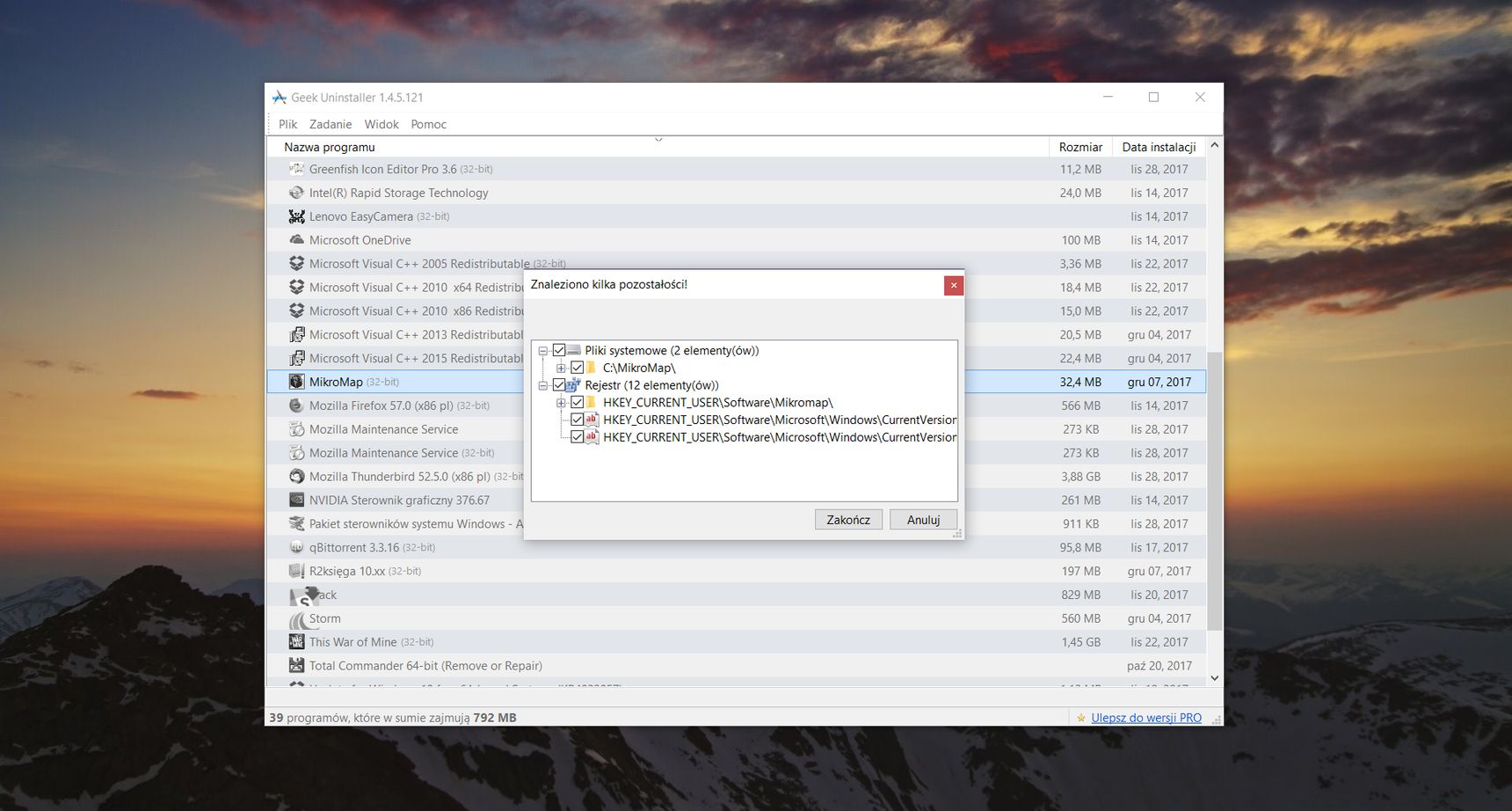The width and height of the screenshot is (1512, 811).
Task: Click the Intel Rapid Storage Technology icon
Action: click(296, 193)
